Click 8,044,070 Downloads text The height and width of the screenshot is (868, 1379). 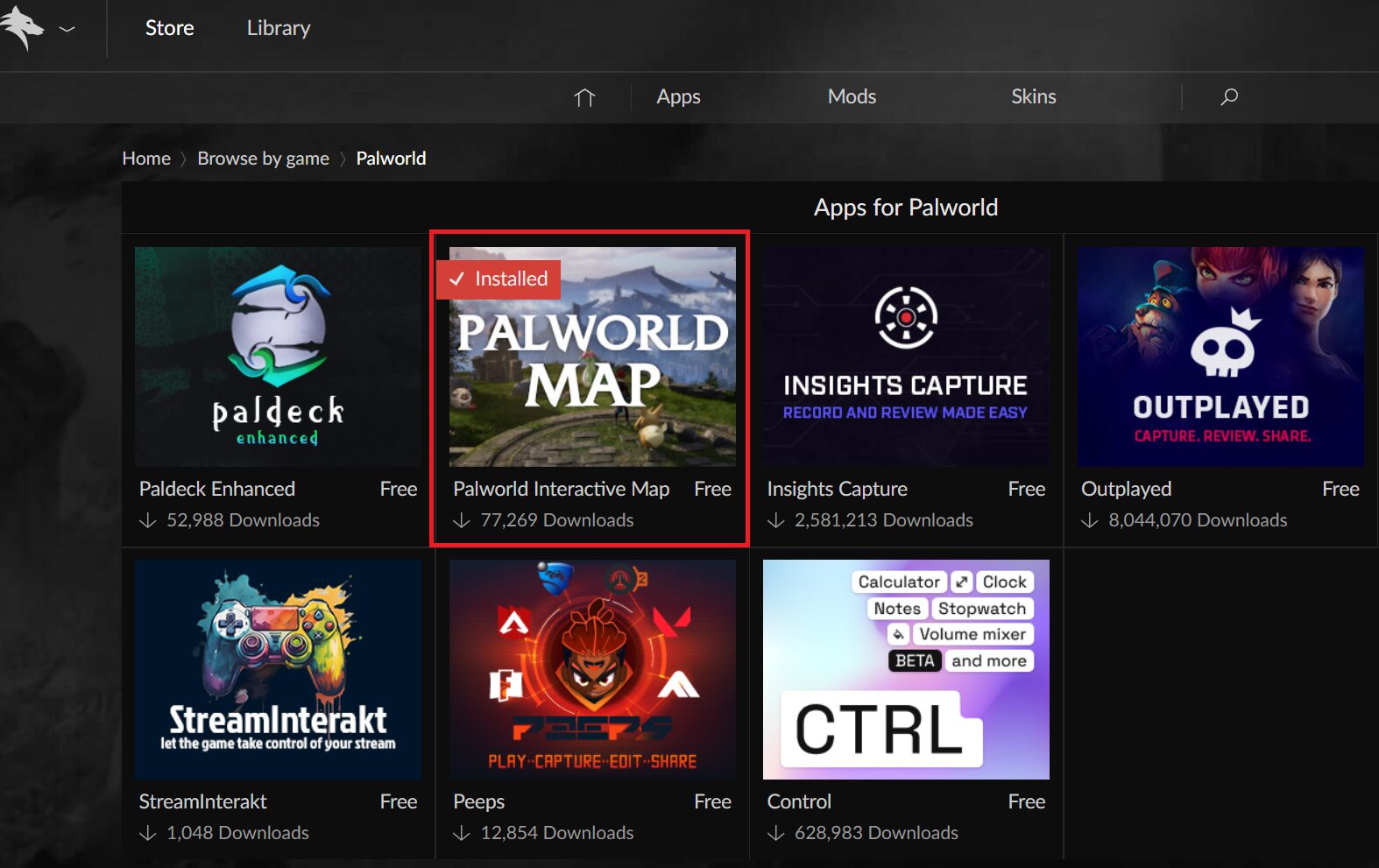click(x=1198, y=520)
